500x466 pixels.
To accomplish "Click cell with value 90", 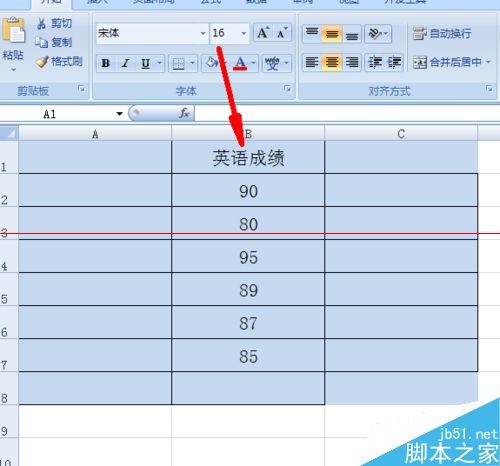I will click(248, 190).
